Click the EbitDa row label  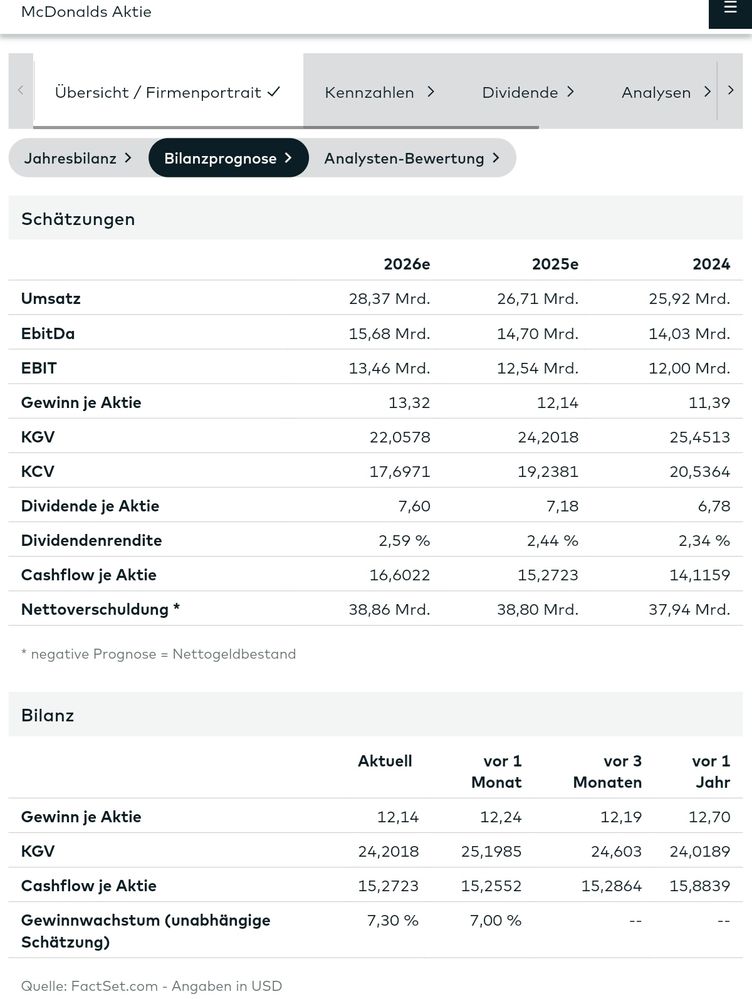tap(48, 333)
